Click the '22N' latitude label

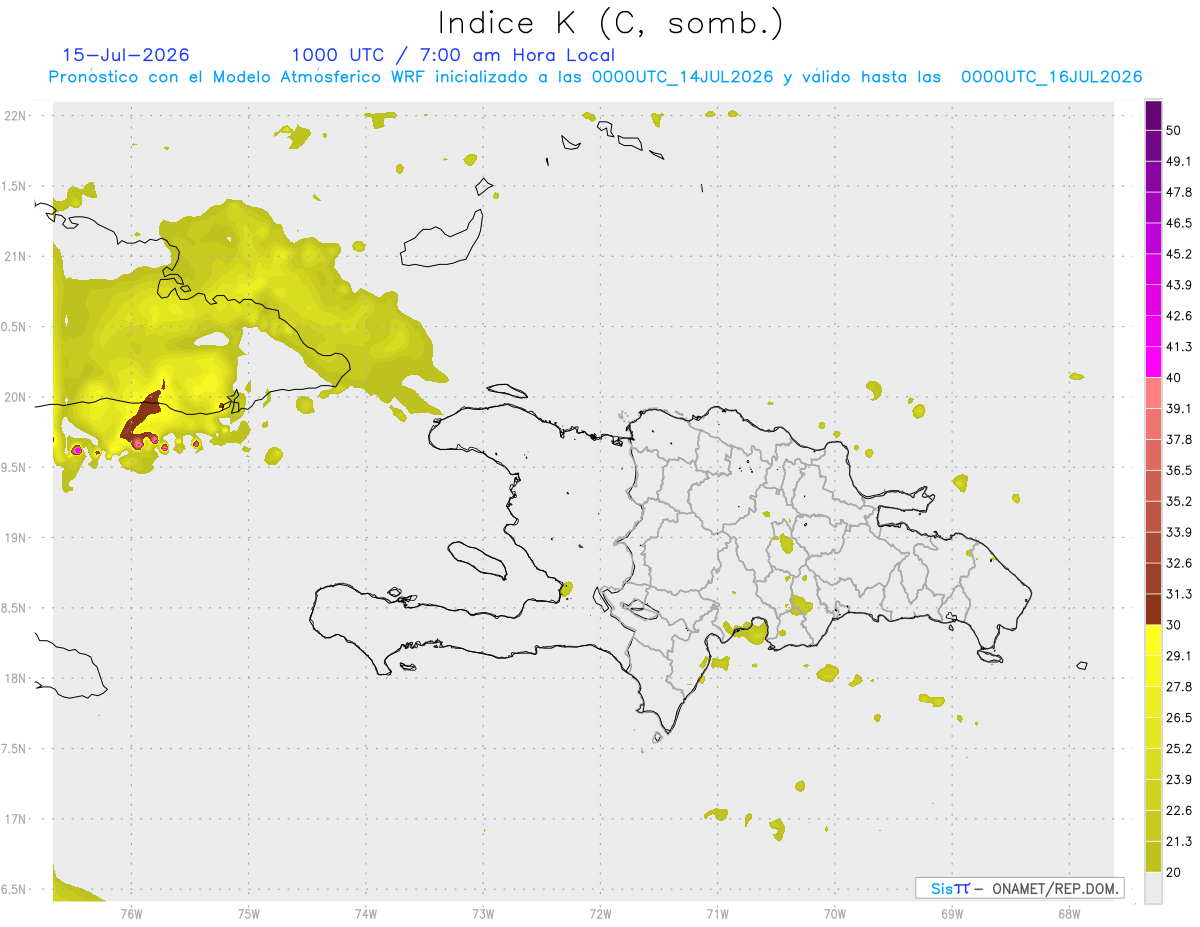(x=14, y=116)
